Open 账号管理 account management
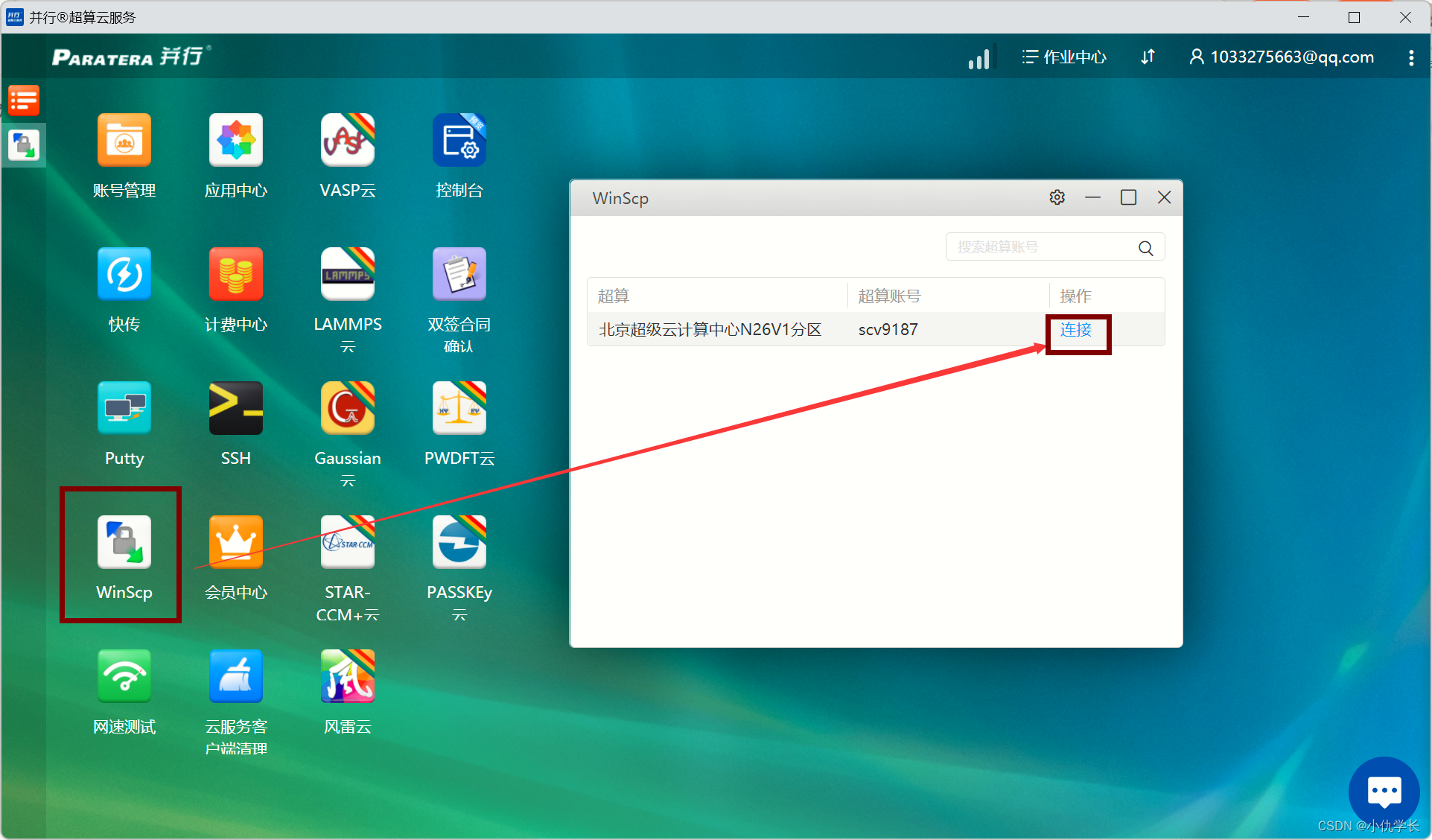Screen dimensions: 1432x840 click(124, 141)
